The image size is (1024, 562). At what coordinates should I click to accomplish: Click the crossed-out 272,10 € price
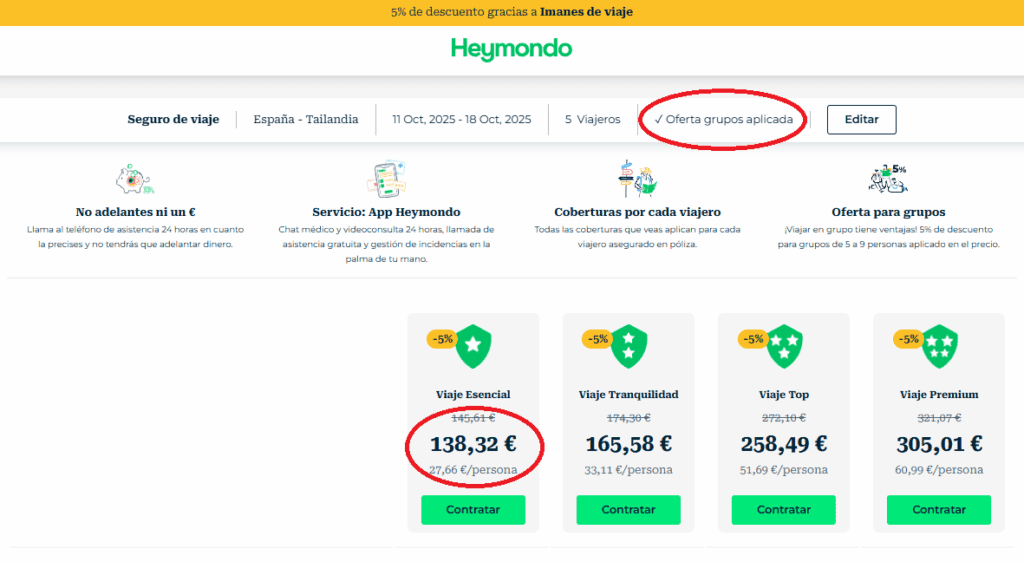tap(784, 418)
